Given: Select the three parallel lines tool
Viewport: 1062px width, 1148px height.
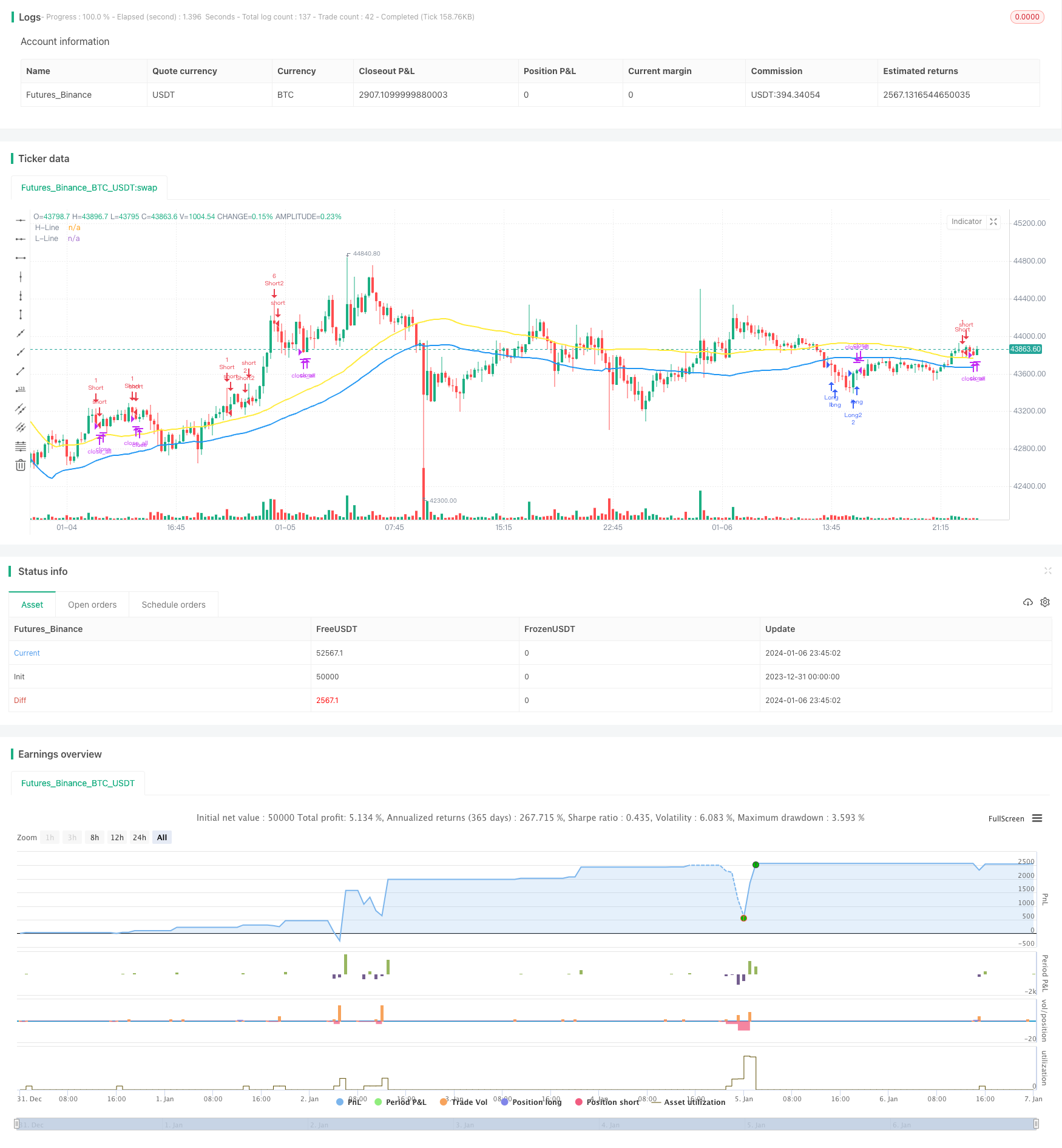Looking at the screenshot, I should [21, 427].
